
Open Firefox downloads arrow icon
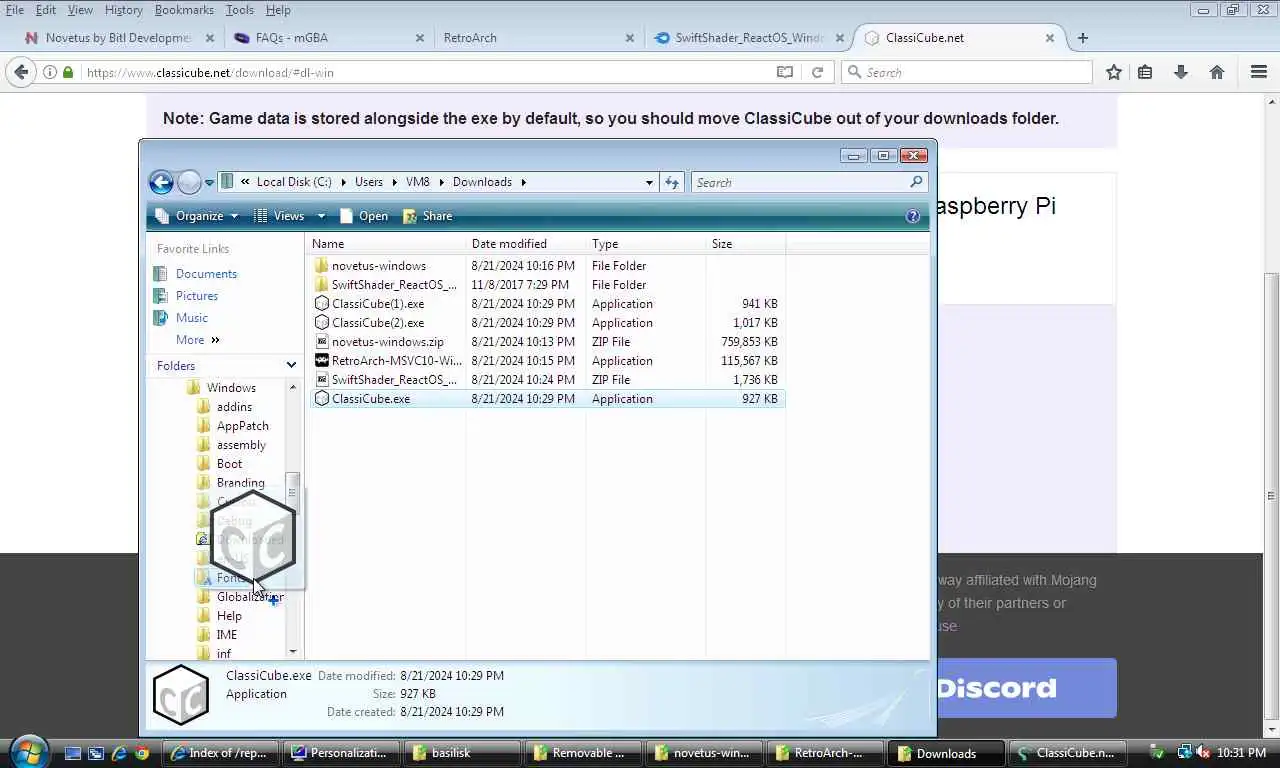click(1181, 72)
